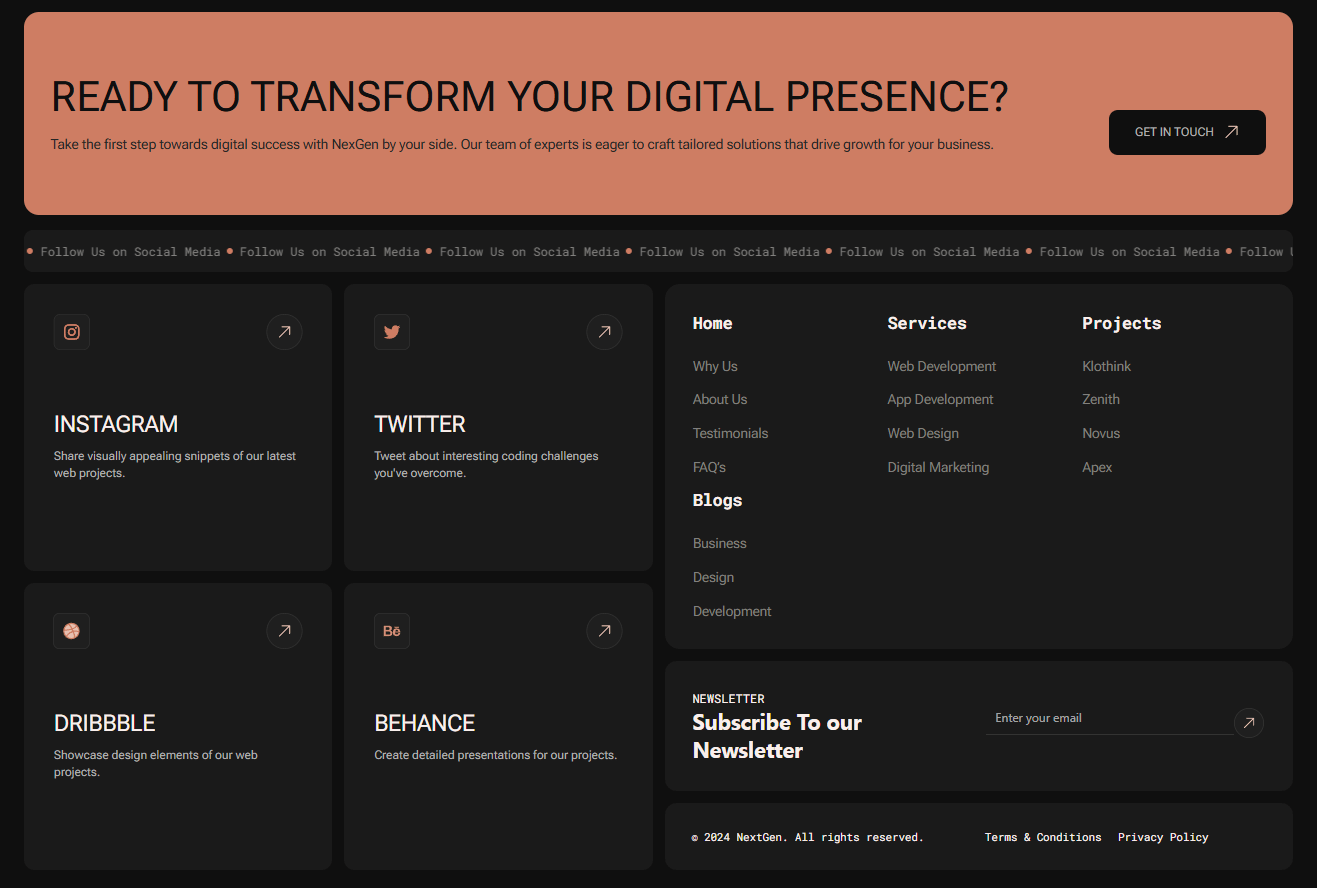Click the Subscribe To our Newsletter heading
The width and height of the screenshot is (1317, 888).
(777, 736)
